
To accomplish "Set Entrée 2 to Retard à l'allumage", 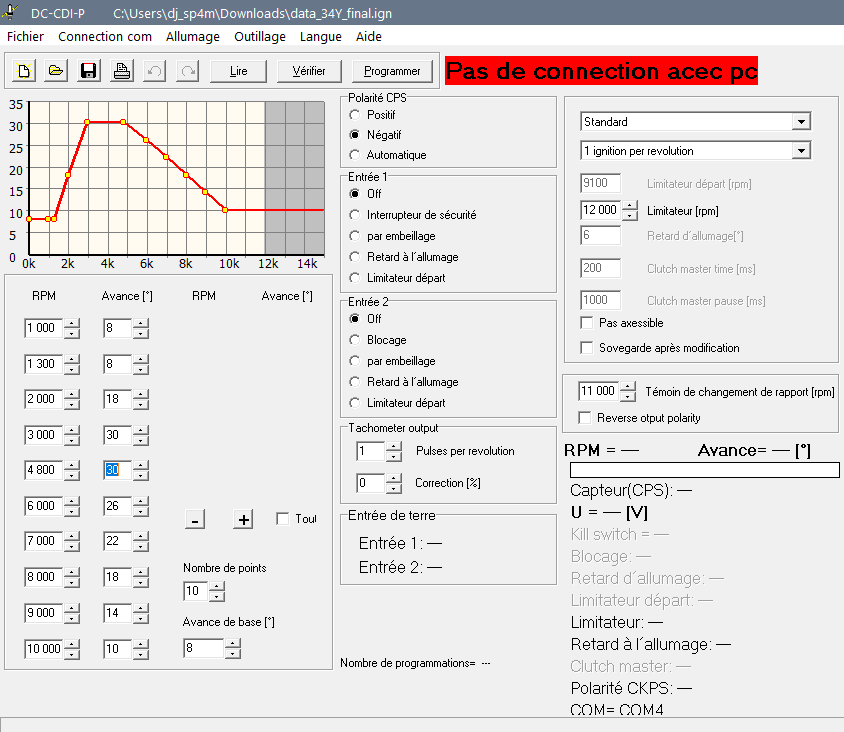I will pos(354,382).
